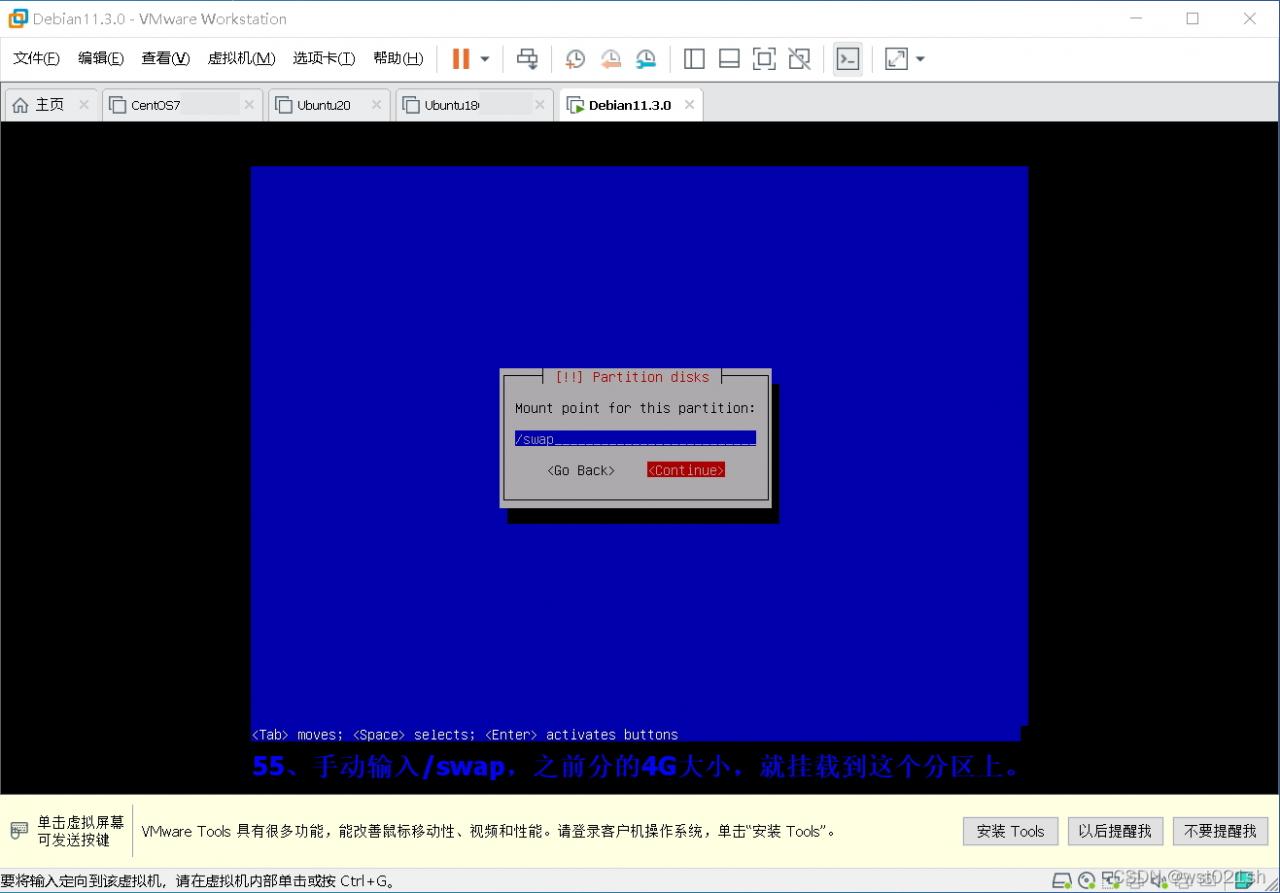Switch to Unity mode
Screen dimensions: 1280x893
799,59
